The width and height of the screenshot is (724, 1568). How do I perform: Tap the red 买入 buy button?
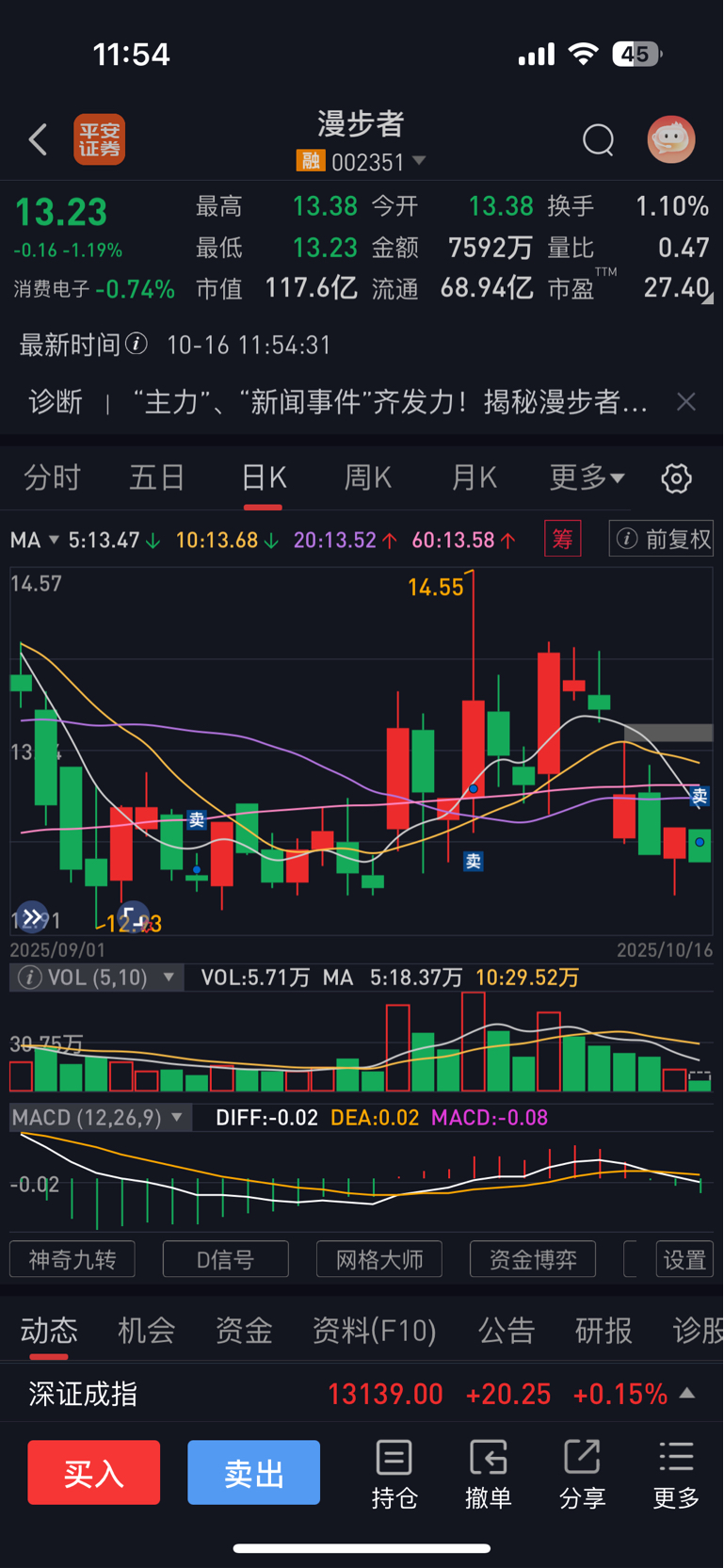(x=94, y=1472)
